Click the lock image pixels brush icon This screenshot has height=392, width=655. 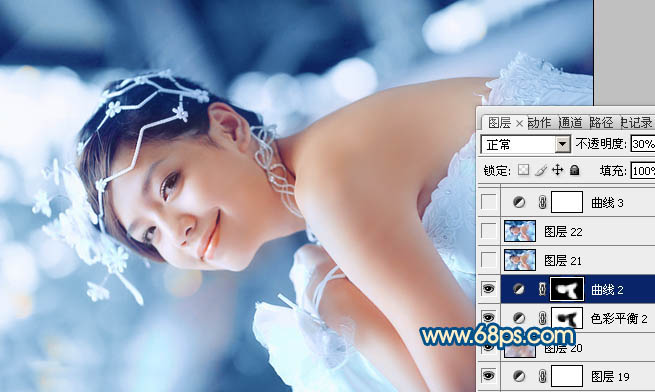point(541,170)
